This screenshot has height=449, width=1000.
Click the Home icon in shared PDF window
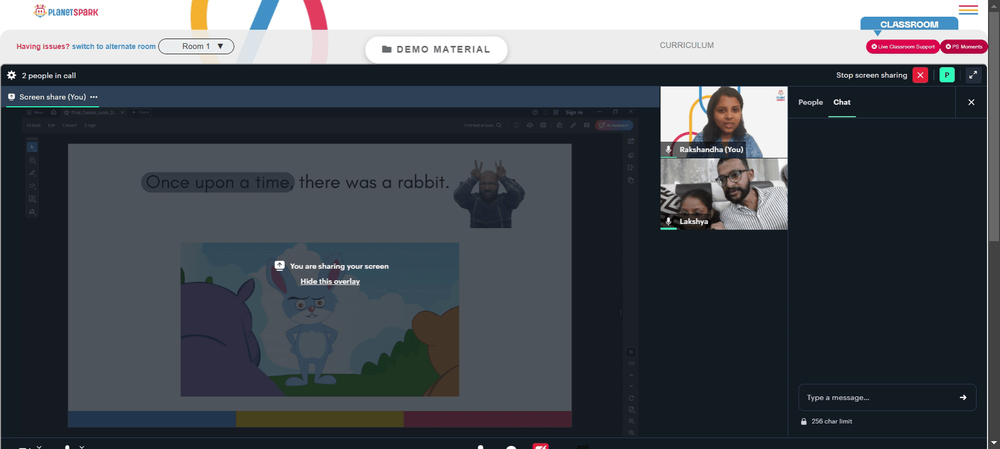[54, 112]
